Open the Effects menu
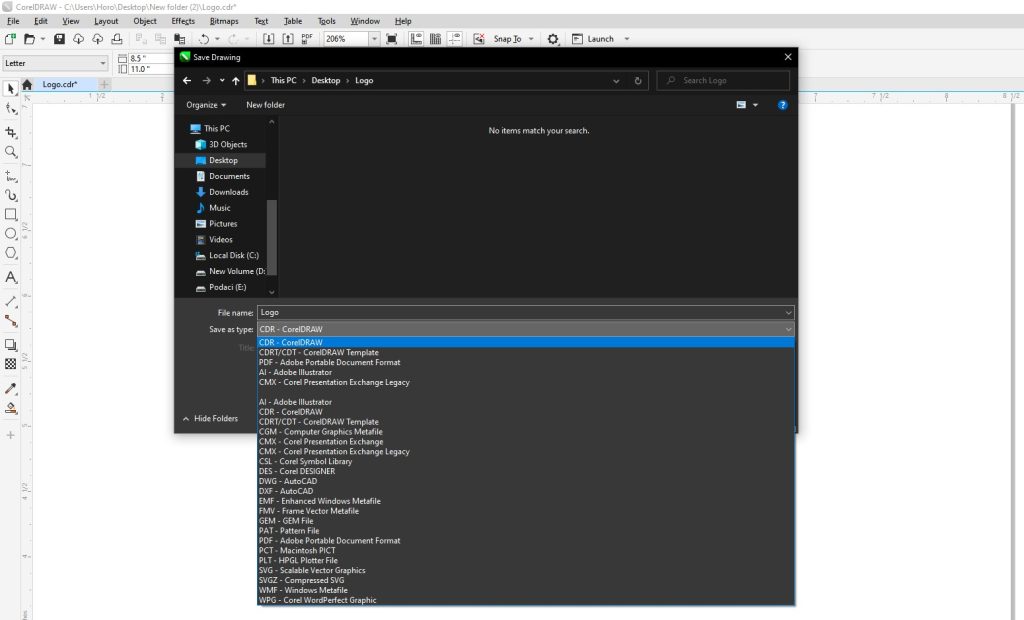Image resolution: width=1024 pixels, height=620 pixels. [183, 21]
